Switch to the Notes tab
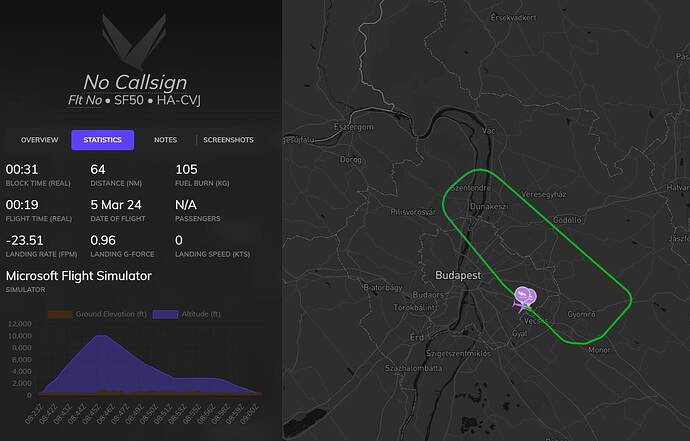Image resolution: width=690 pixels, height=441 pixels. click(165, 140)
